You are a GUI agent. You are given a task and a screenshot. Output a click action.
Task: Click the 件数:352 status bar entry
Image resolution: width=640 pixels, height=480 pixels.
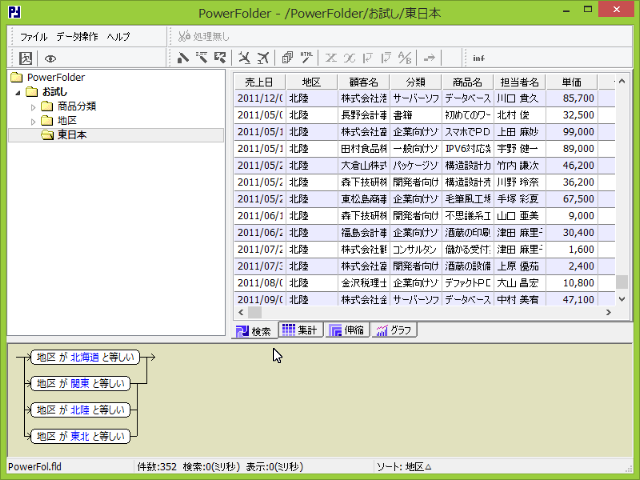pos(157,467)
